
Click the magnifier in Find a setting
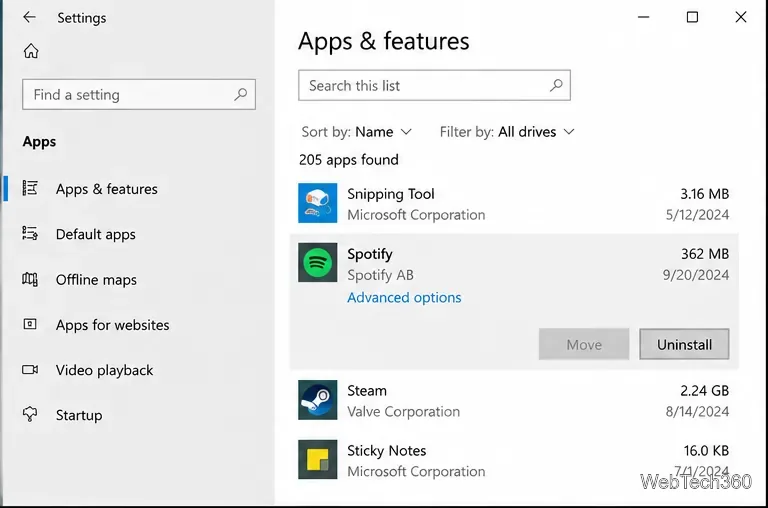240,94
